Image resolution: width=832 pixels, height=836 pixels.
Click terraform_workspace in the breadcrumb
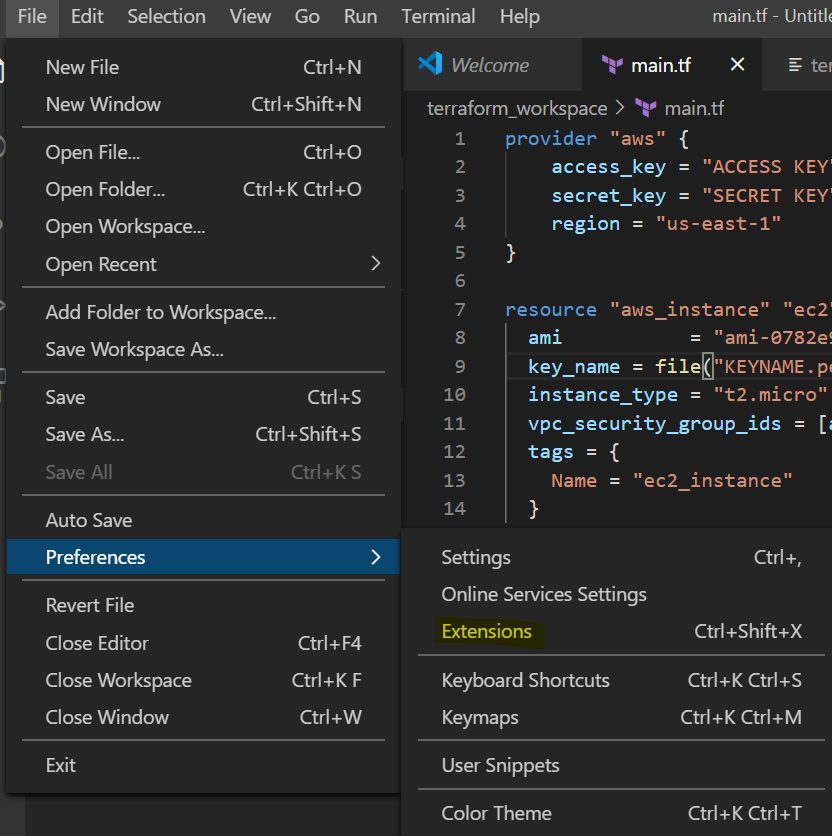point(517,109)
